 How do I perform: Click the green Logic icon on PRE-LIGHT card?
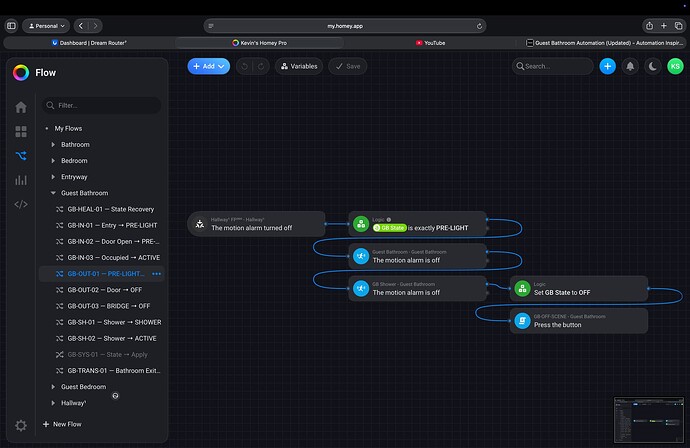tap(361, 224)
